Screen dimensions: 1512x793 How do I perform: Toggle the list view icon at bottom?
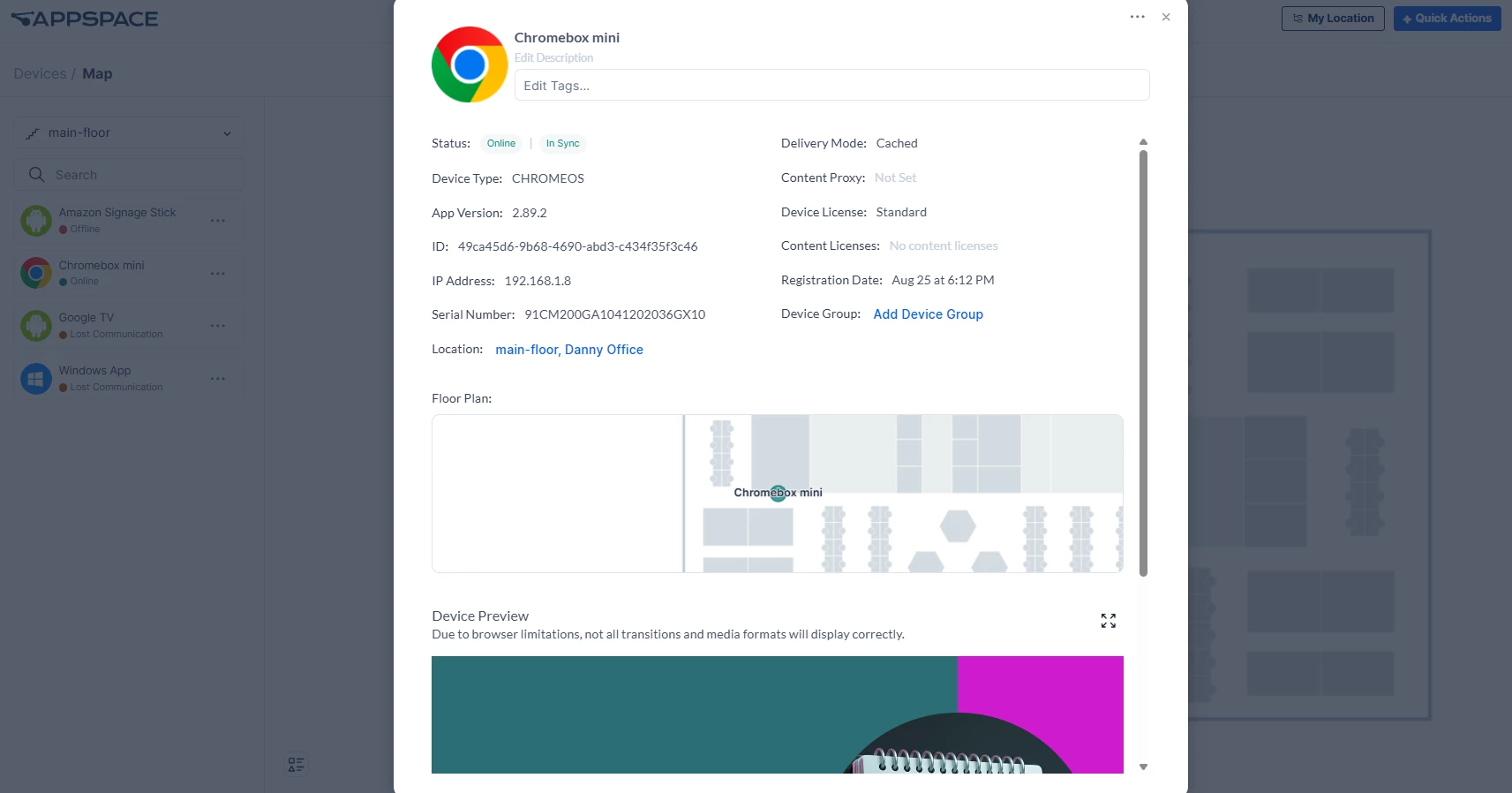[296, 765]
